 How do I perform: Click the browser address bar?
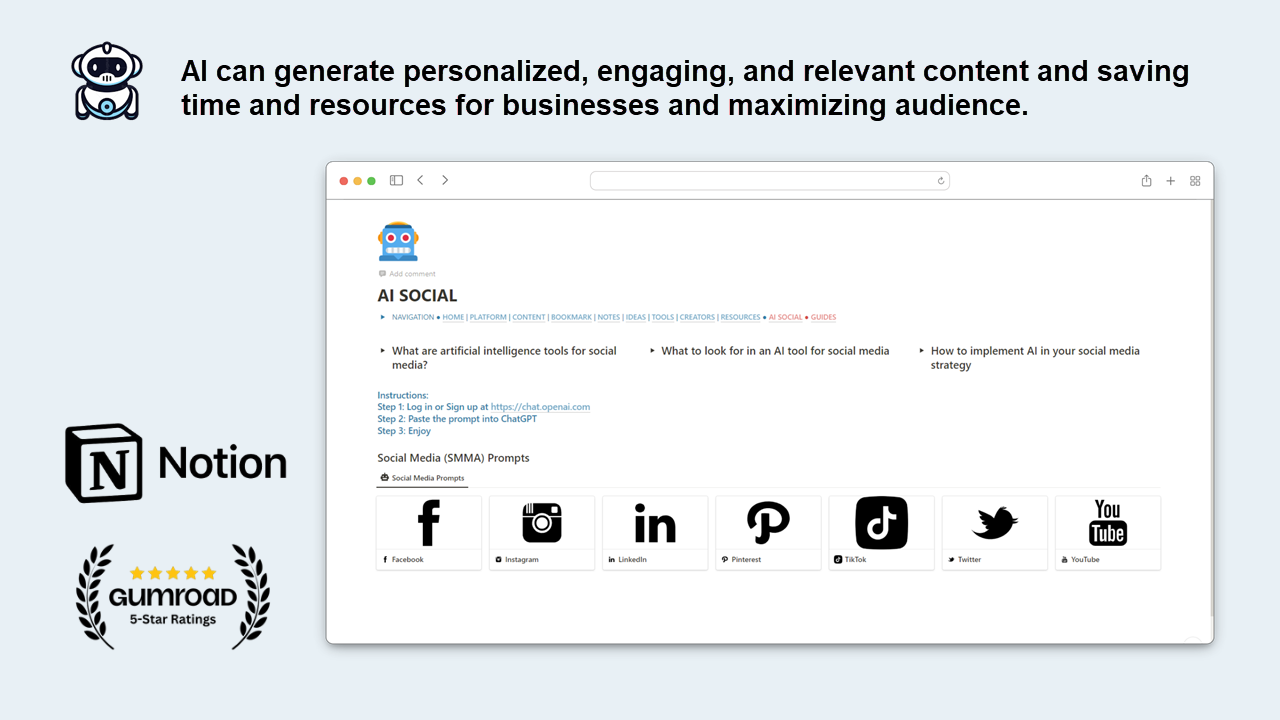click(769, 181)
